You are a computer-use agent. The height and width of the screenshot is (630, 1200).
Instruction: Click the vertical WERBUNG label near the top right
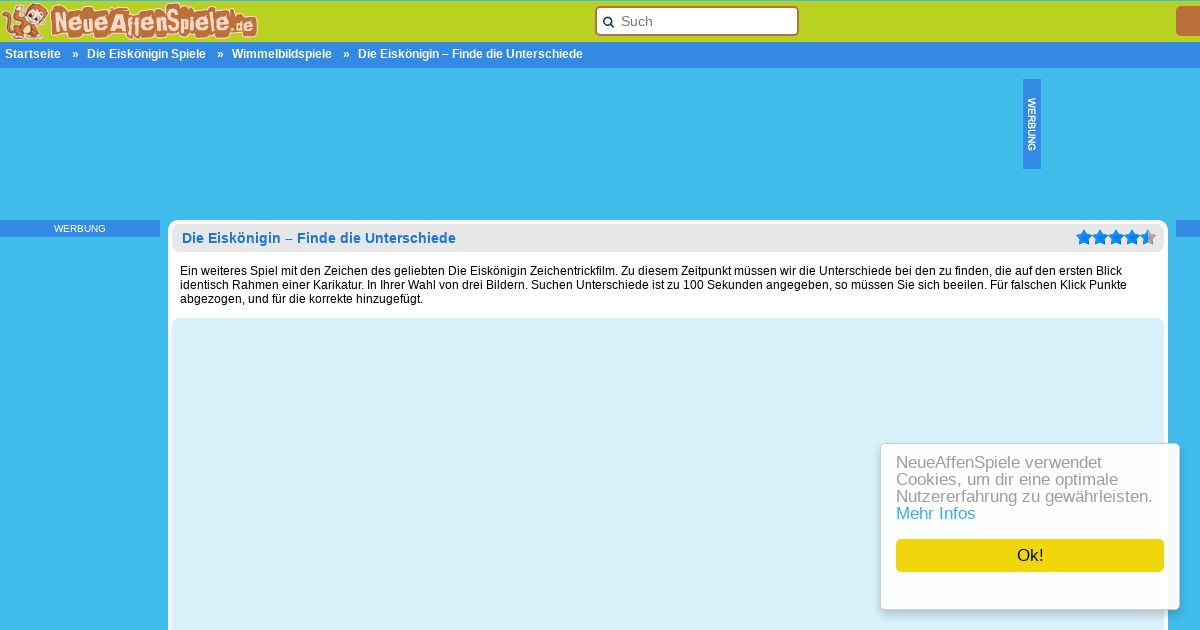pos(1032,124)
